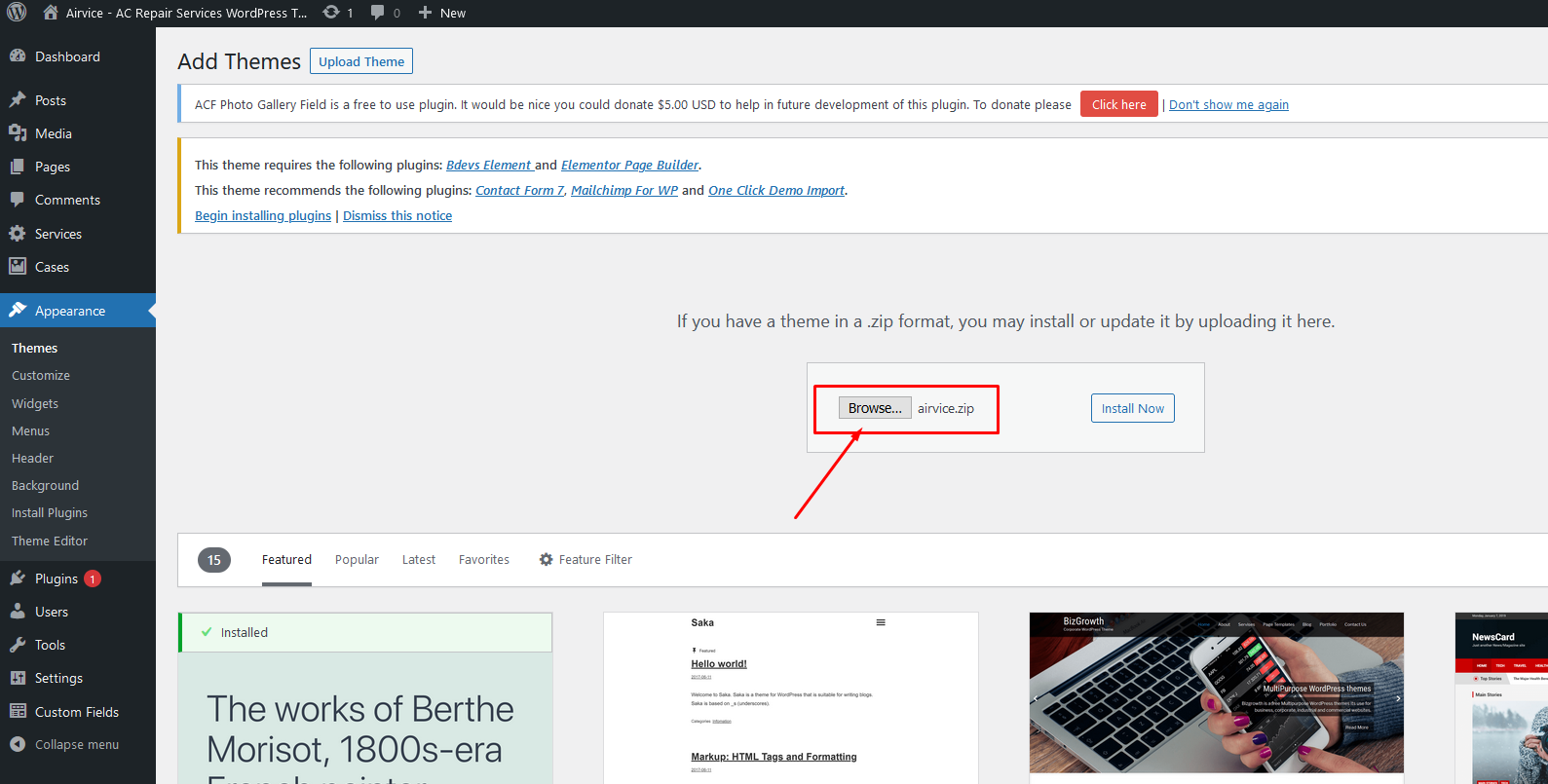Click the airvice.zip file name
1548x784 pixels.
click(x=946, y=409)
